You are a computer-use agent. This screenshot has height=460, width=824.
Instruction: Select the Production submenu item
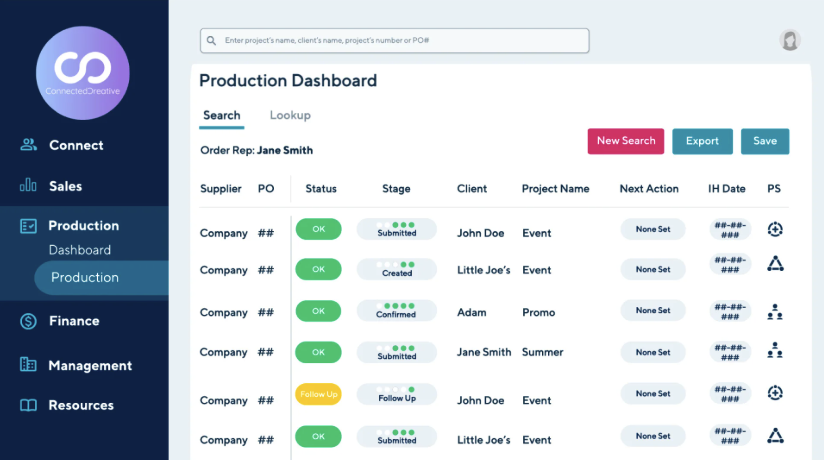click(85, 278)
